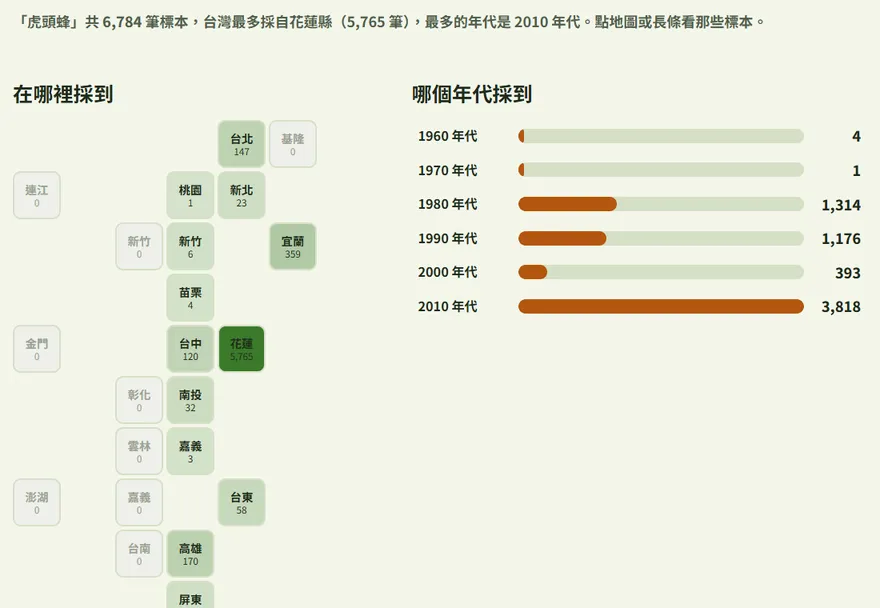Click the grey 新竹 tile showing 0

(139, 246)
